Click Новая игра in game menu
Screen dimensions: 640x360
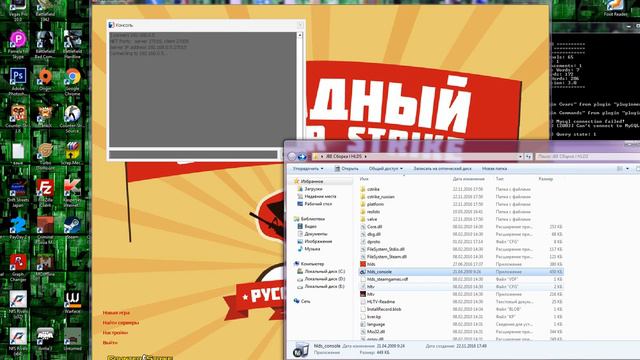click(x=116, y=313)
